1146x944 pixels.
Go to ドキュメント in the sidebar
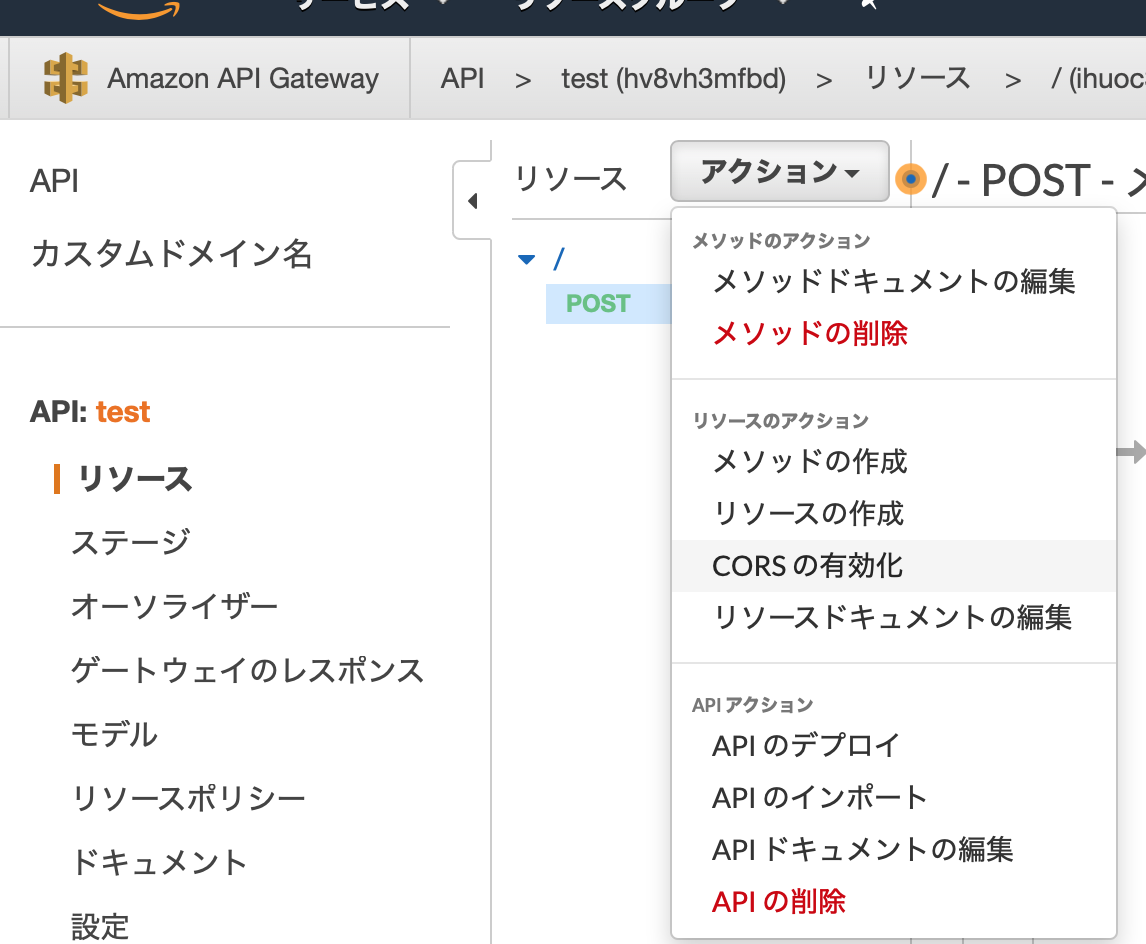point(159,862)
